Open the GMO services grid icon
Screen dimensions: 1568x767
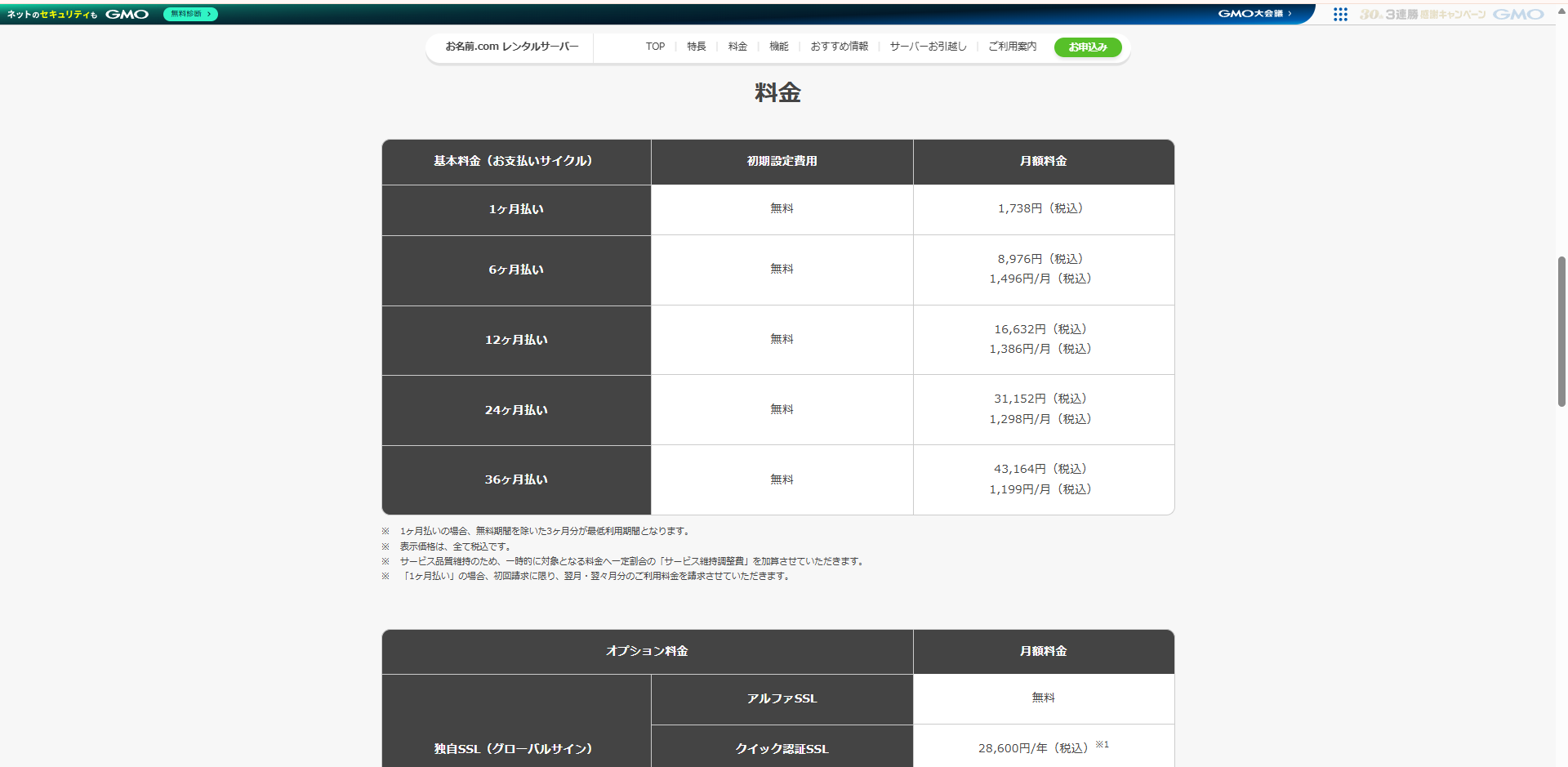(1340, 14)
